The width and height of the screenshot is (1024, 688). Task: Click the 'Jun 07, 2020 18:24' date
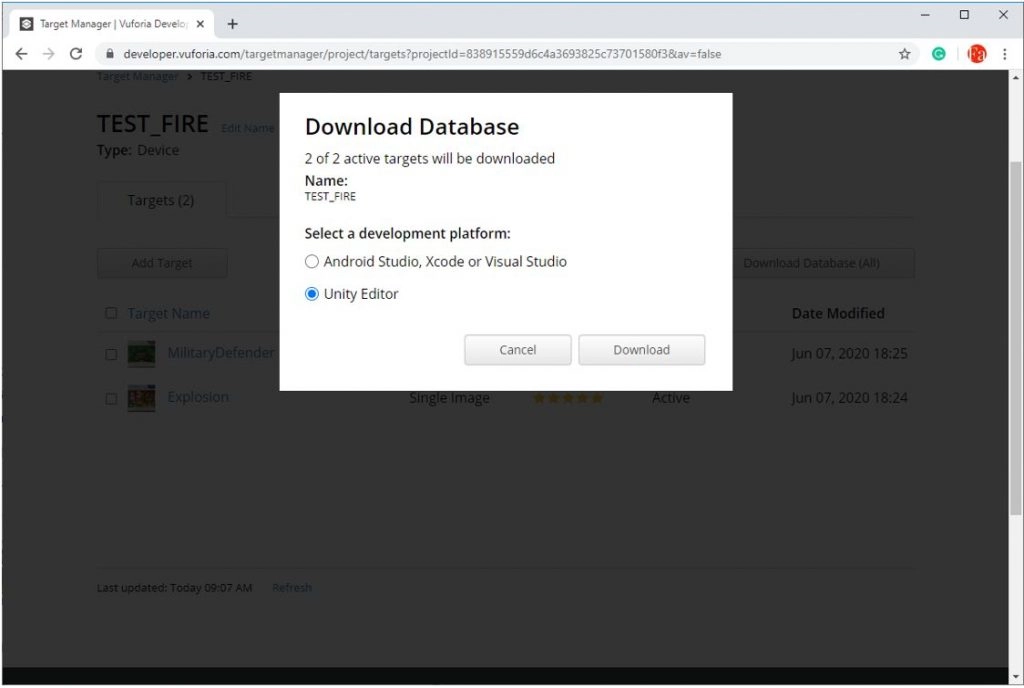[849, 398]
